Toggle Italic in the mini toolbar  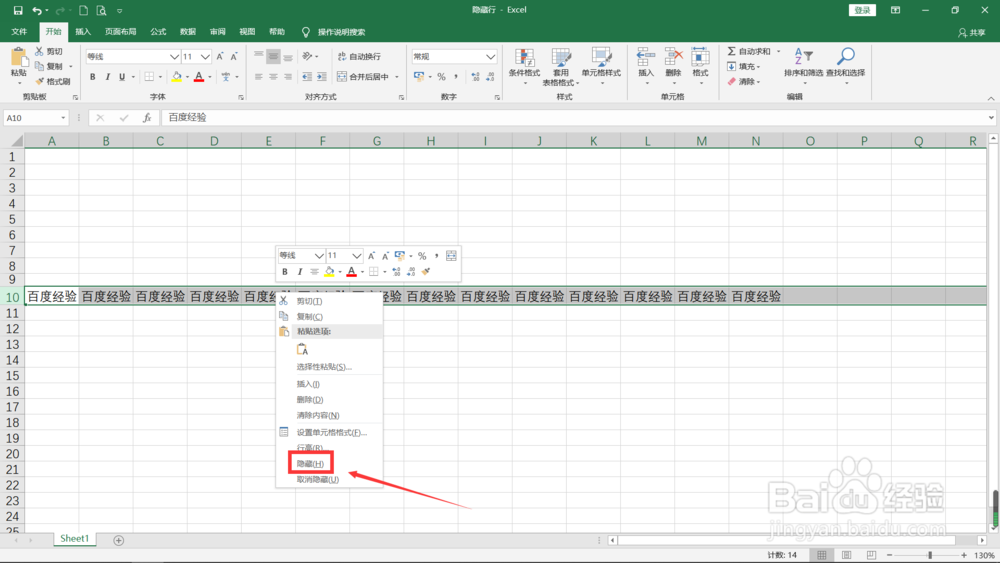(300, 272)
